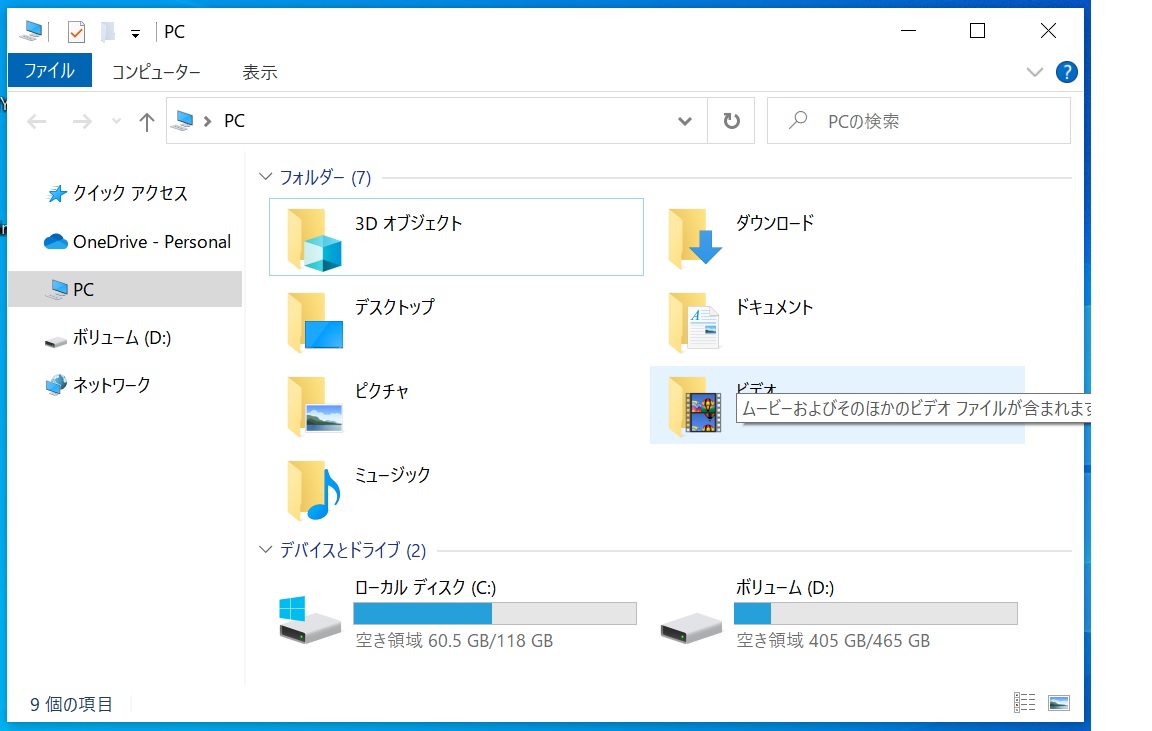The image size is (1152, 731).
Task: Click the 空き領域 405 GB/465 GB text
Action: [833, 641]
